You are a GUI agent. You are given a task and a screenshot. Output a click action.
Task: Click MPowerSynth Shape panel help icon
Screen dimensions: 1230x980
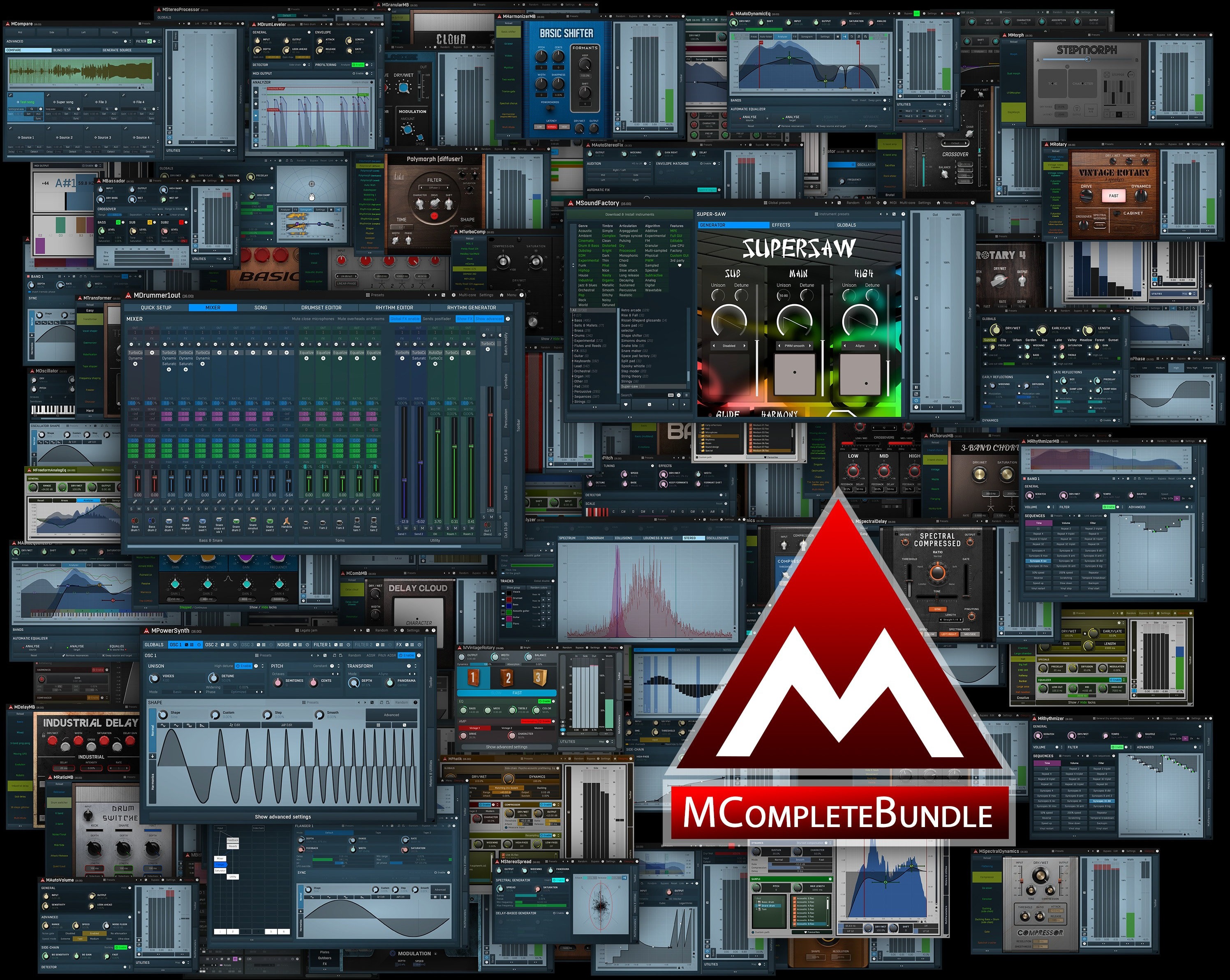point(415,703)
